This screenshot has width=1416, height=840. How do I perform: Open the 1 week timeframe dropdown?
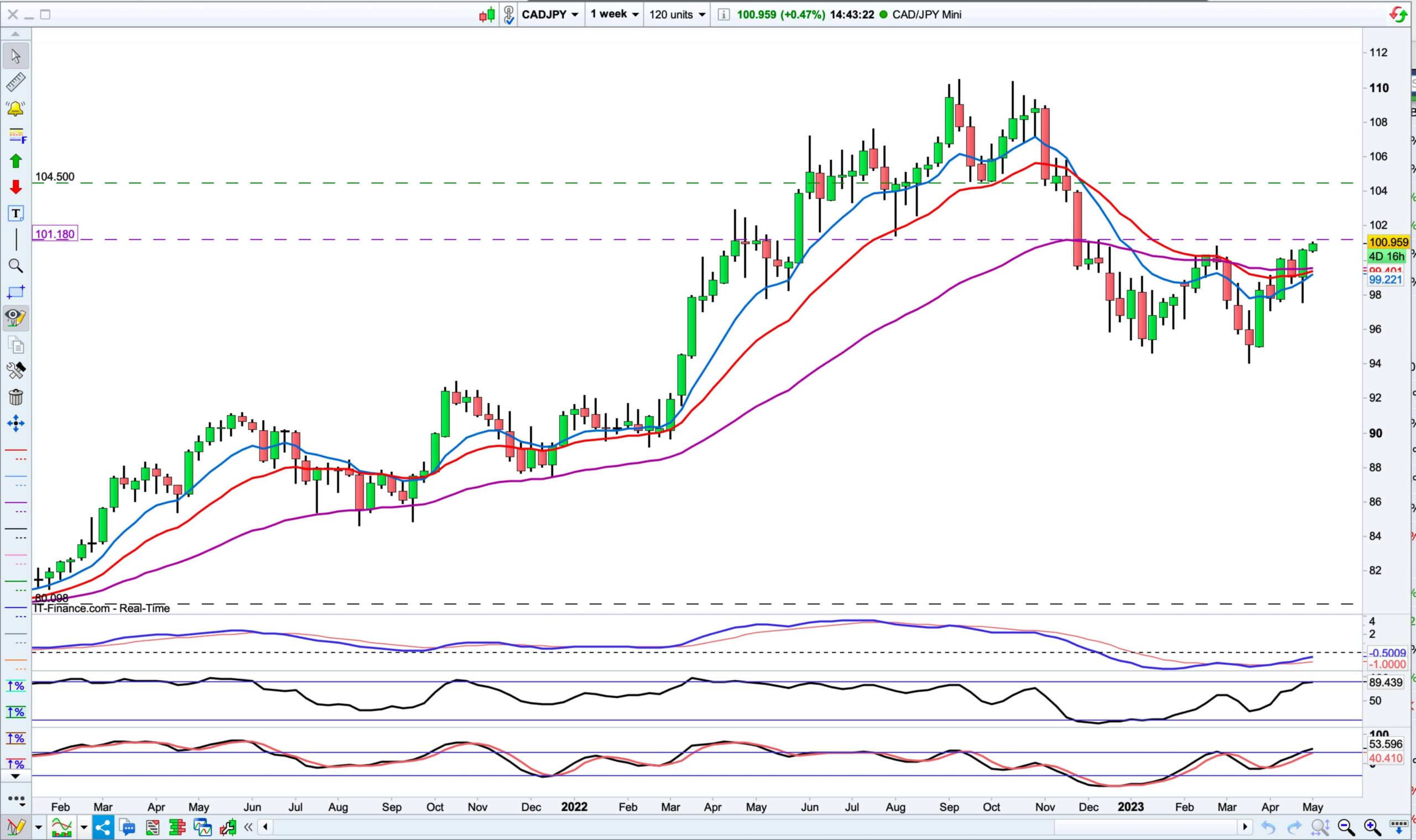[x=615, y=14]
